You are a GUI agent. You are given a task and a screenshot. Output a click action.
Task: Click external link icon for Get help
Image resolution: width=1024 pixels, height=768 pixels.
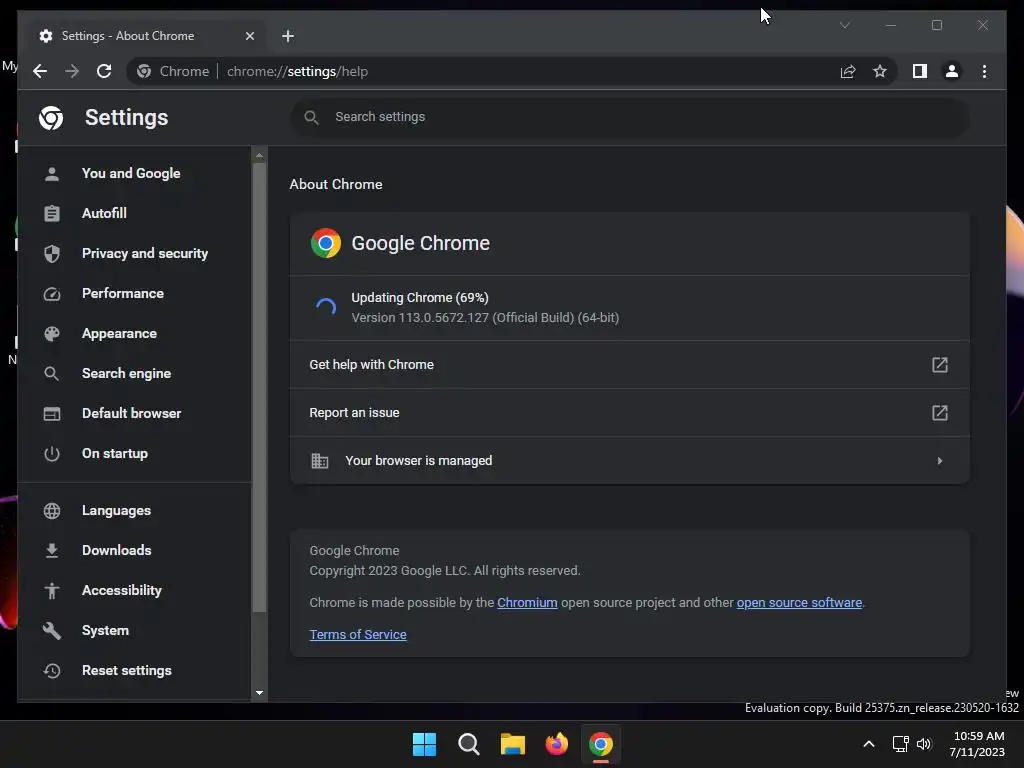939,364
